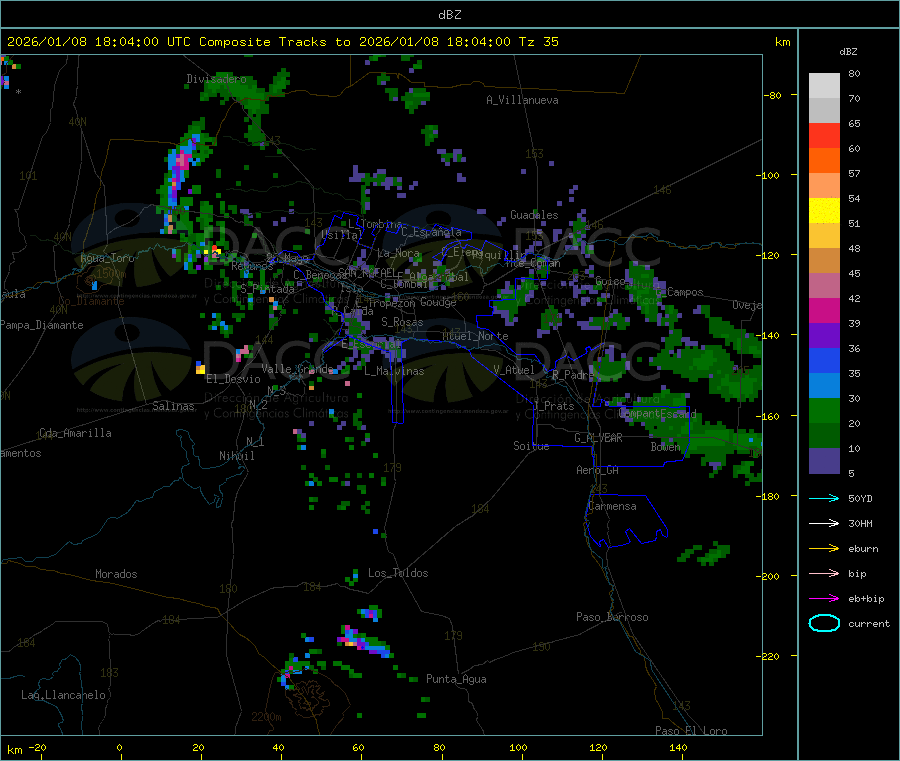Click the -200 km tick on right axis

770,576
